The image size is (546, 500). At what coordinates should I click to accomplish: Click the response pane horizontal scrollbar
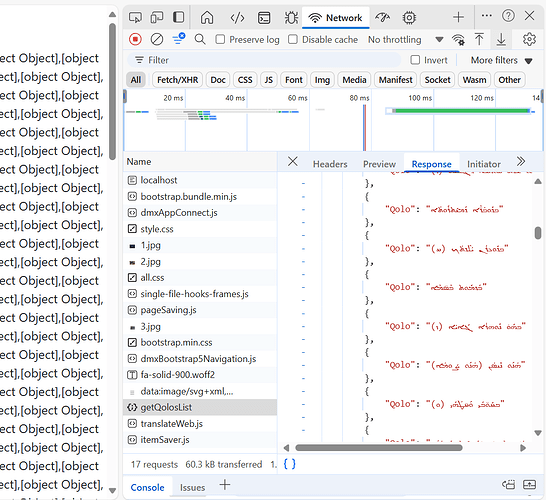(379, 448)
